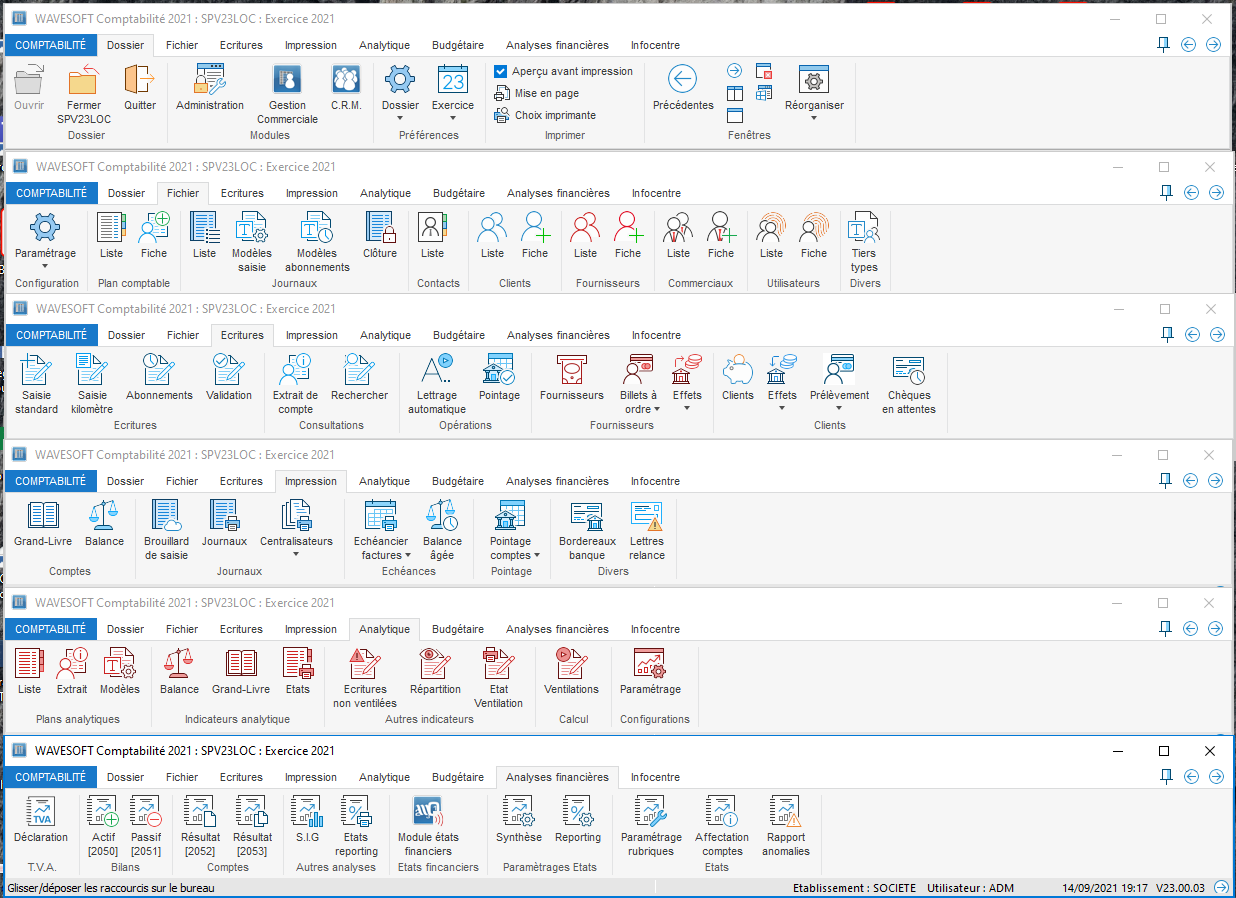Expand Pointage comptes dropdown
The image size is (1236, 898).
coord(537,555)
